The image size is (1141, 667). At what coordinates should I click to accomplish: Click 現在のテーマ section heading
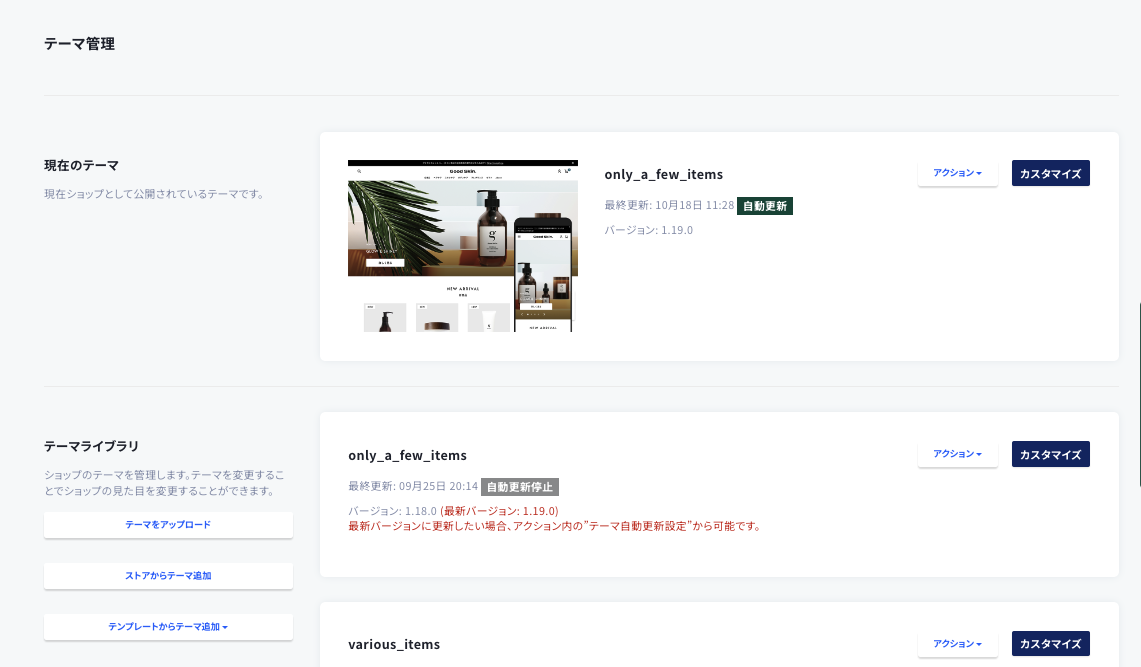(x=82, y=165)
